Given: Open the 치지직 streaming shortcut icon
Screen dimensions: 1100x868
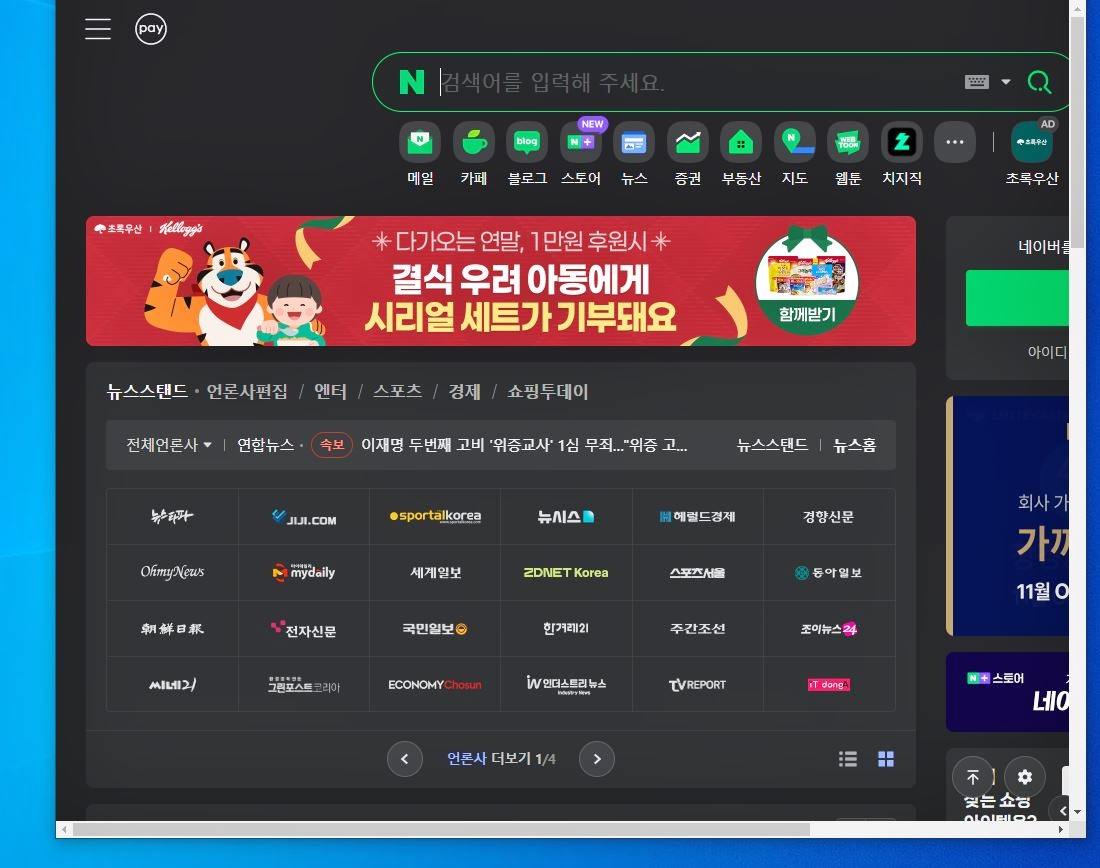Looking at the screenshot, I should (x=901, y=142).
